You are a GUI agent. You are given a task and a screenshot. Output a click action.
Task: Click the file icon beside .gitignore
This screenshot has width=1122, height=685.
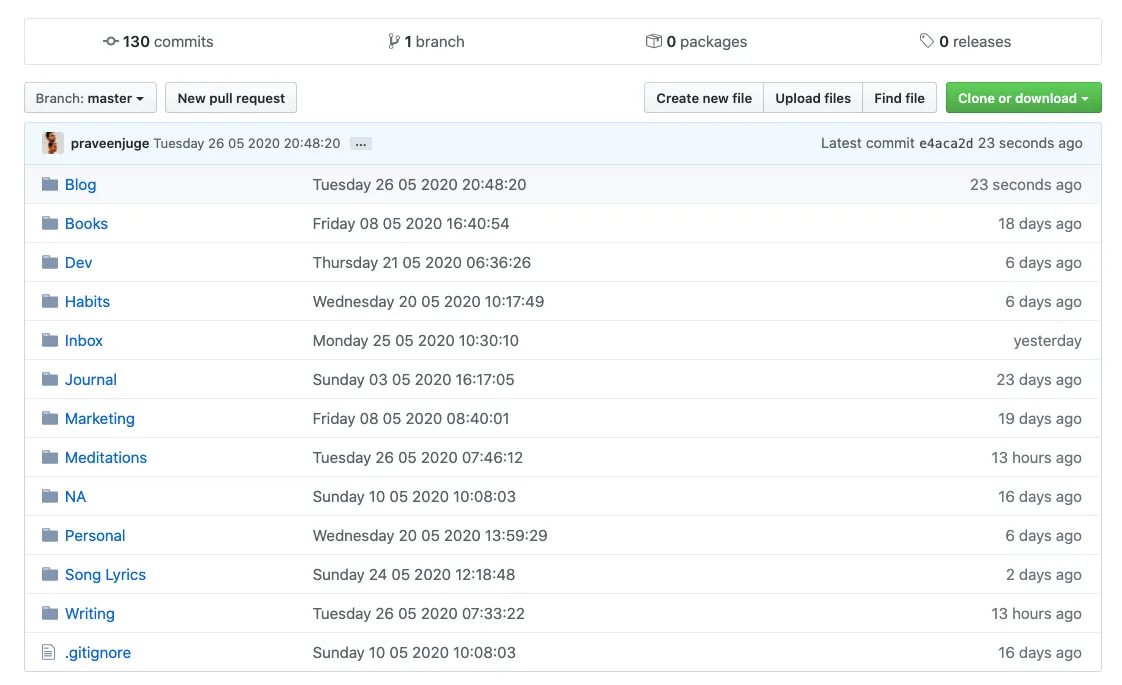[x=48, y=652]
